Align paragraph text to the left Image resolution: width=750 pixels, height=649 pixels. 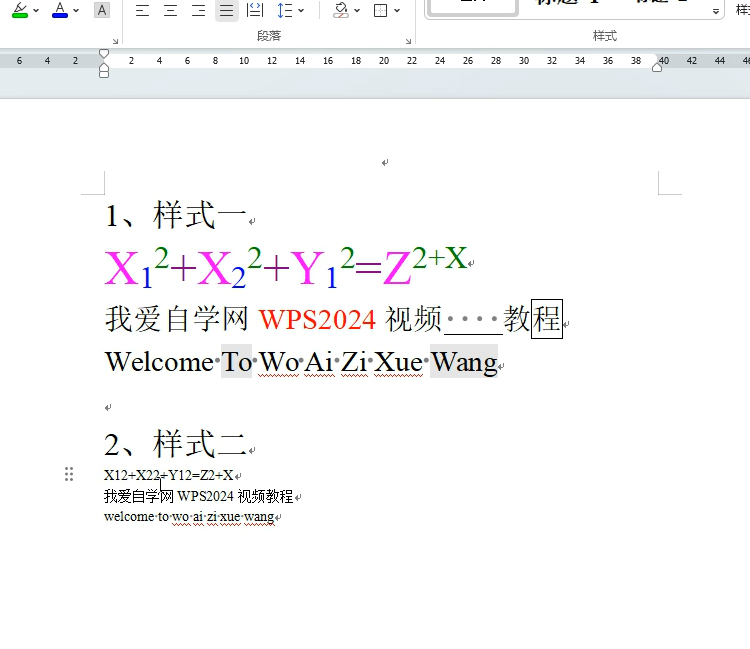click(x=142, y=10)
